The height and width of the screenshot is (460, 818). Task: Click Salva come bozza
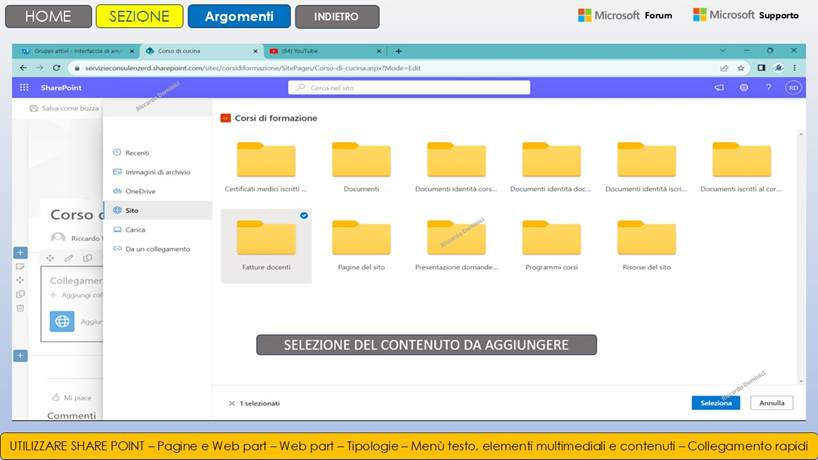tap(64, 108)
